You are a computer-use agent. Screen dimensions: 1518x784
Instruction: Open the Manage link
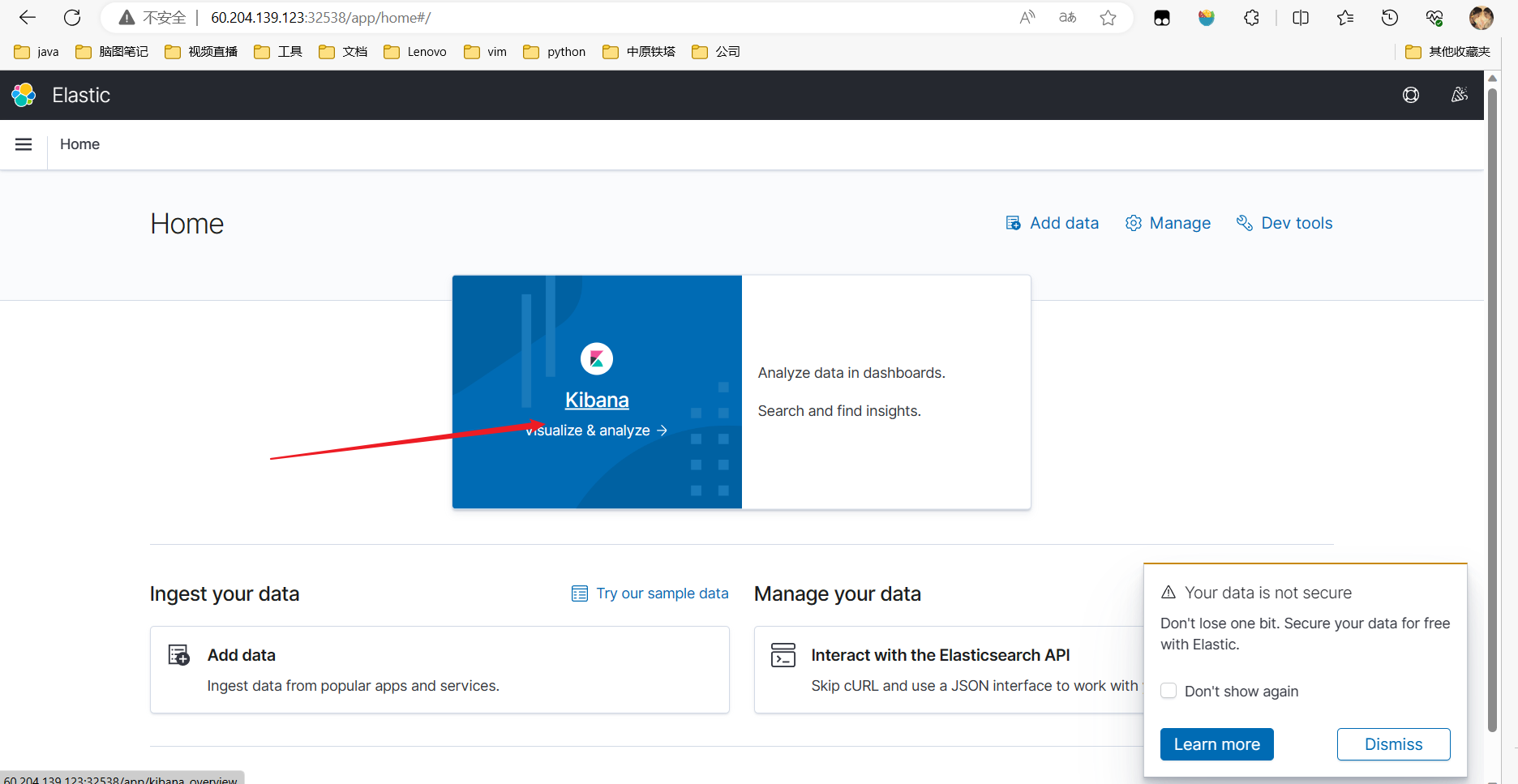click(1169, 223)
